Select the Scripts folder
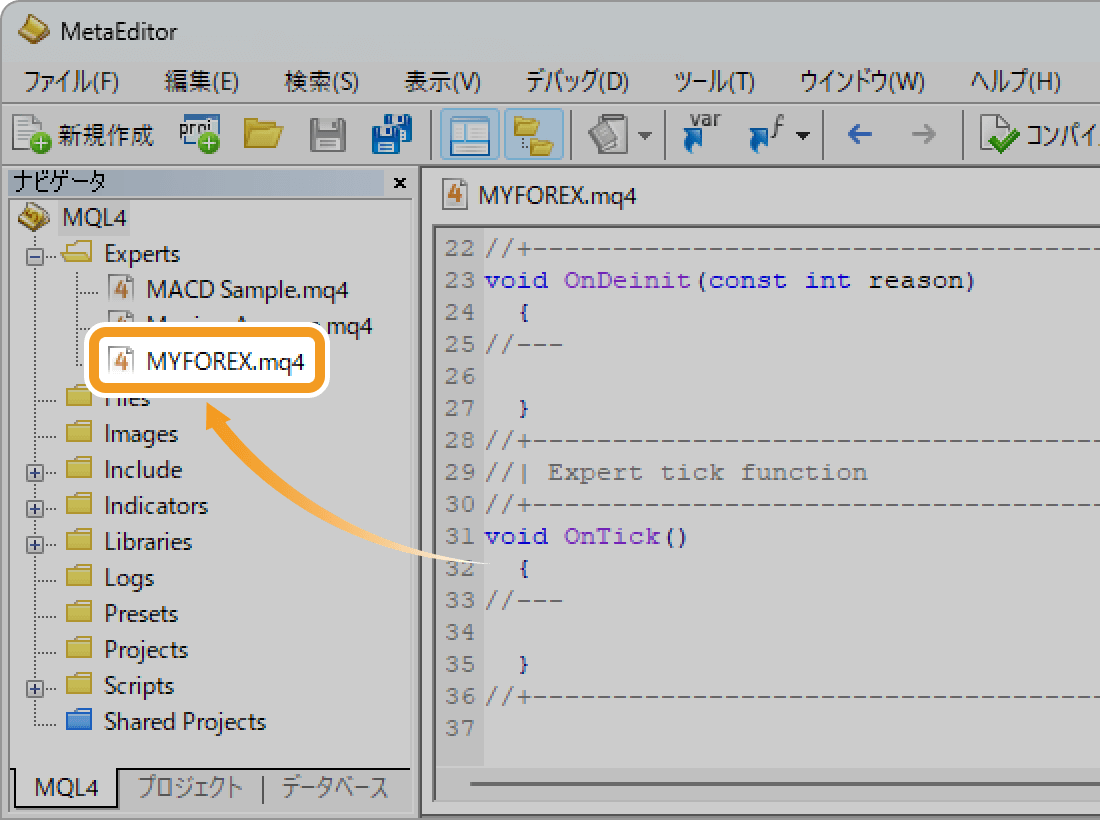 [139, 685]
